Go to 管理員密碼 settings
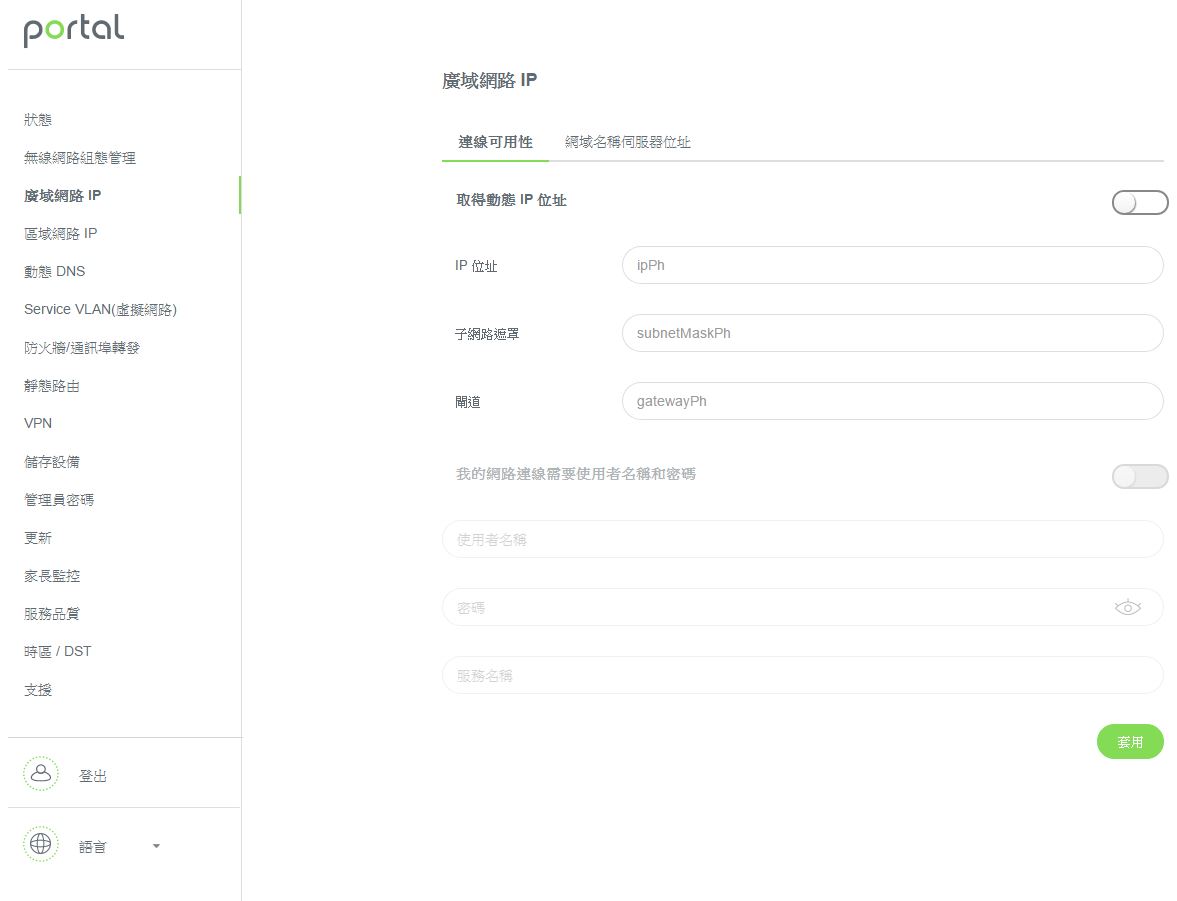Viewport: 1177px width, 901px height. click(x=59, y=500)
